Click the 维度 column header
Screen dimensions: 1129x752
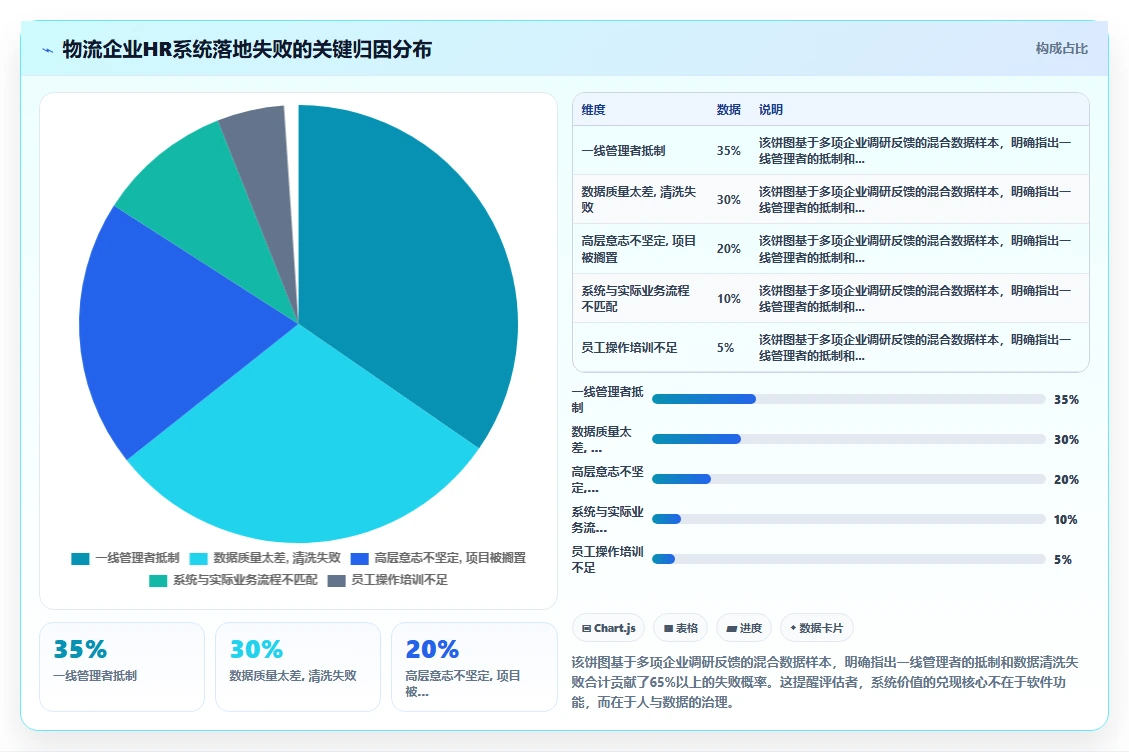[x=593, y=109]
